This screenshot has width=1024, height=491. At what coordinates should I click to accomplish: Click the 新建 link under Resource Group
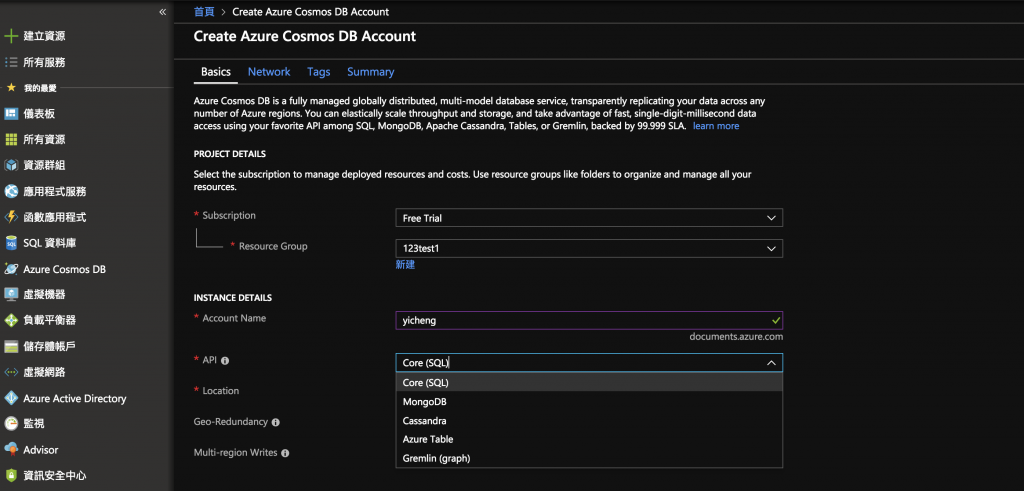[405, 265]
